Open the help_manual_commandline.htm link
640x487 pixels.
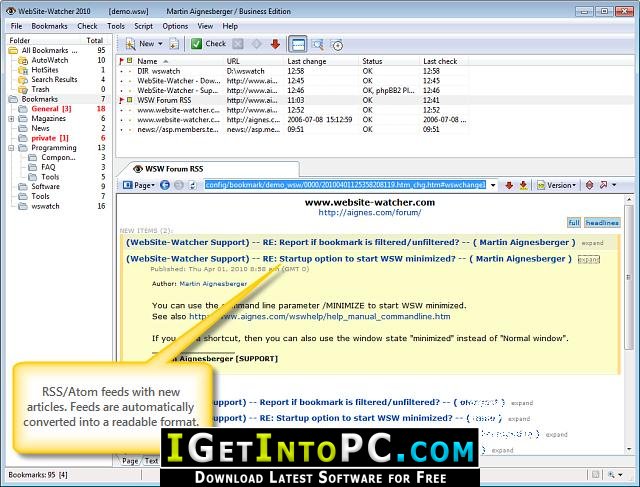[x=320, y=316]
